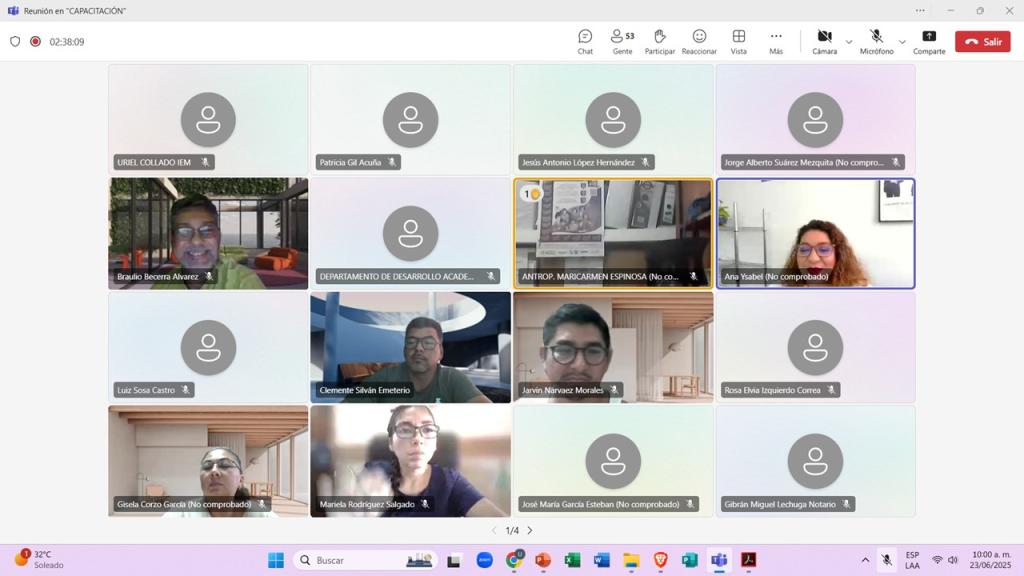Open title bar three-dot options menu

click(920, 11)
